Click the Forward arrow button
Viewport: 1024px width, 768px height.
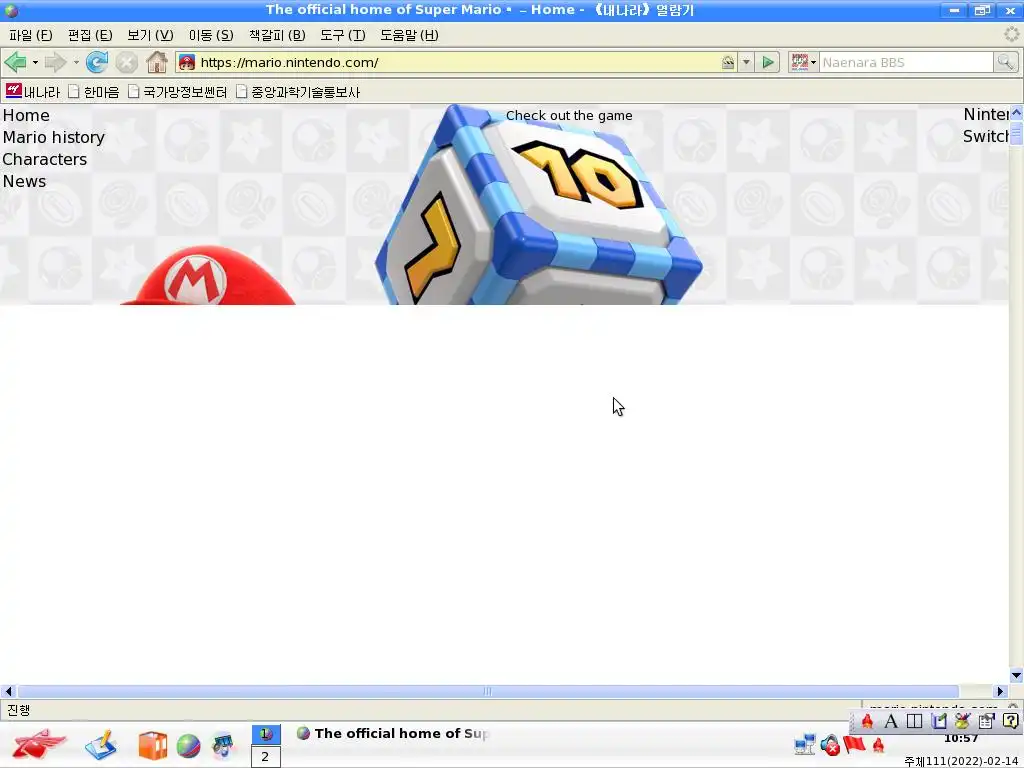56,63
